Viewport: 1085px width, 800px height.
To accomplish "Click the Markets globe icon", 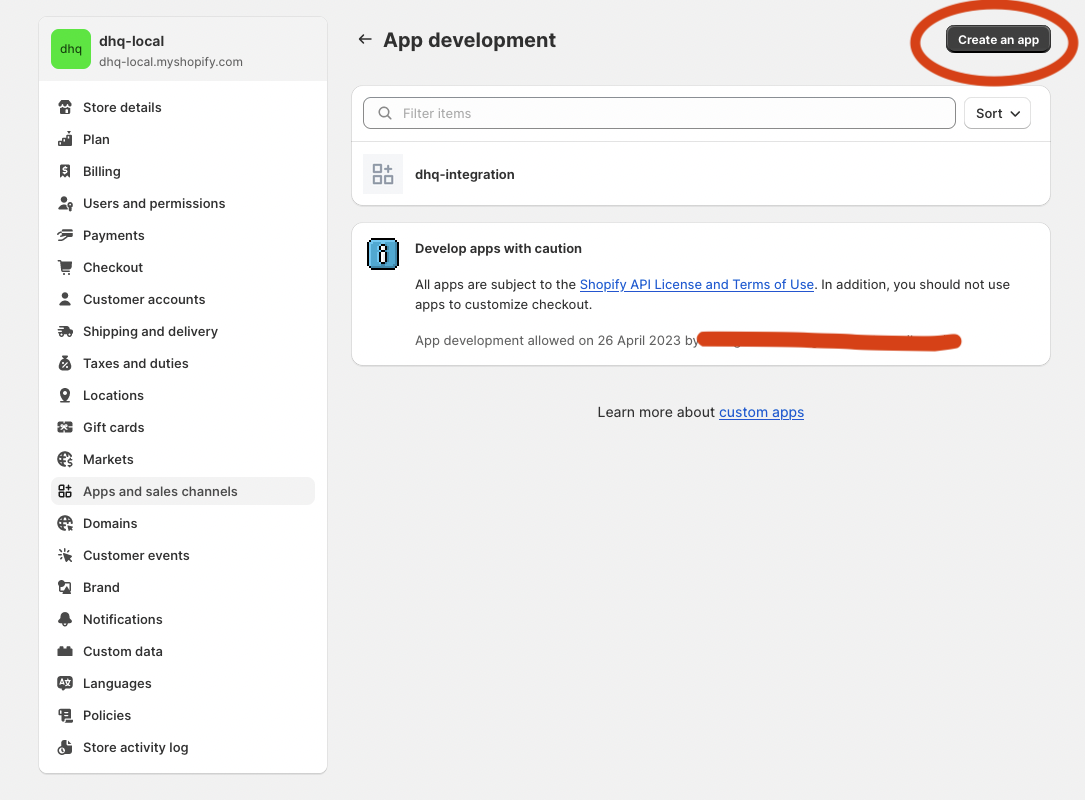I will pos(65,460).
